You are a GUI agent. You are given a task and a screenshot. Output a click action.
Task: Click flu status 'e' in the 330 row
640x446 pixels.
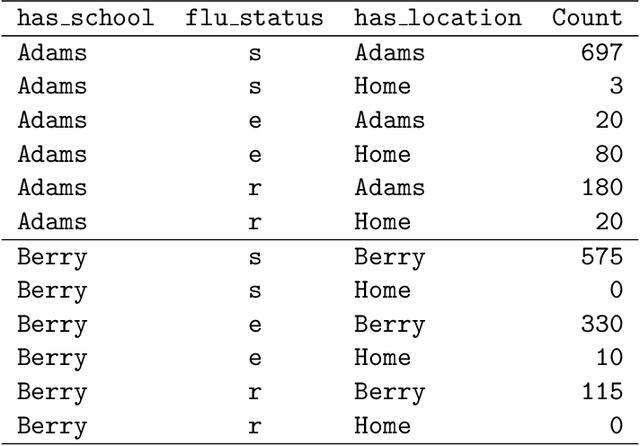coord(255,324)
